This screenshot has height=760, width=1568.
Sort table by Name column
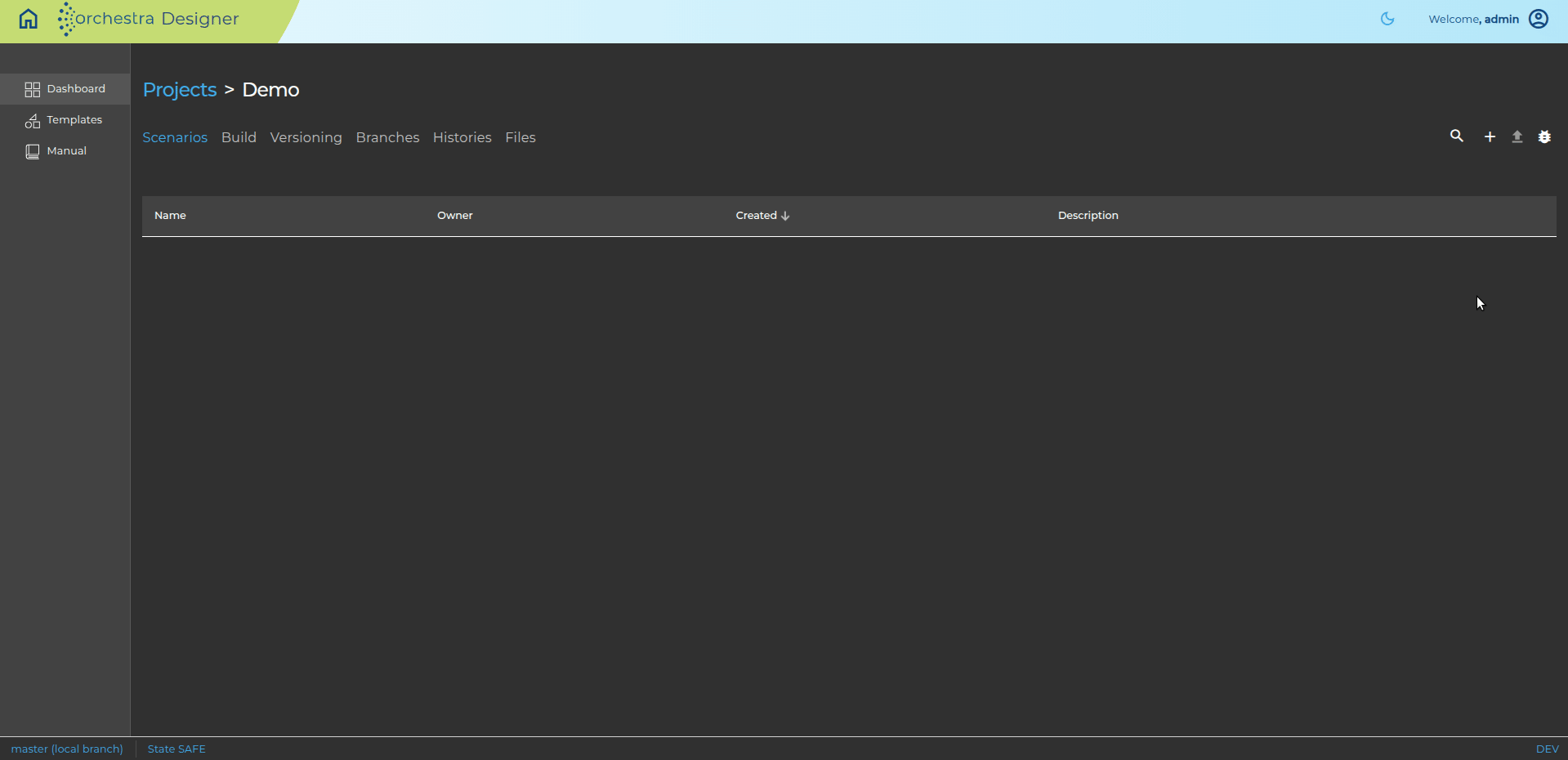coord(170,216)
